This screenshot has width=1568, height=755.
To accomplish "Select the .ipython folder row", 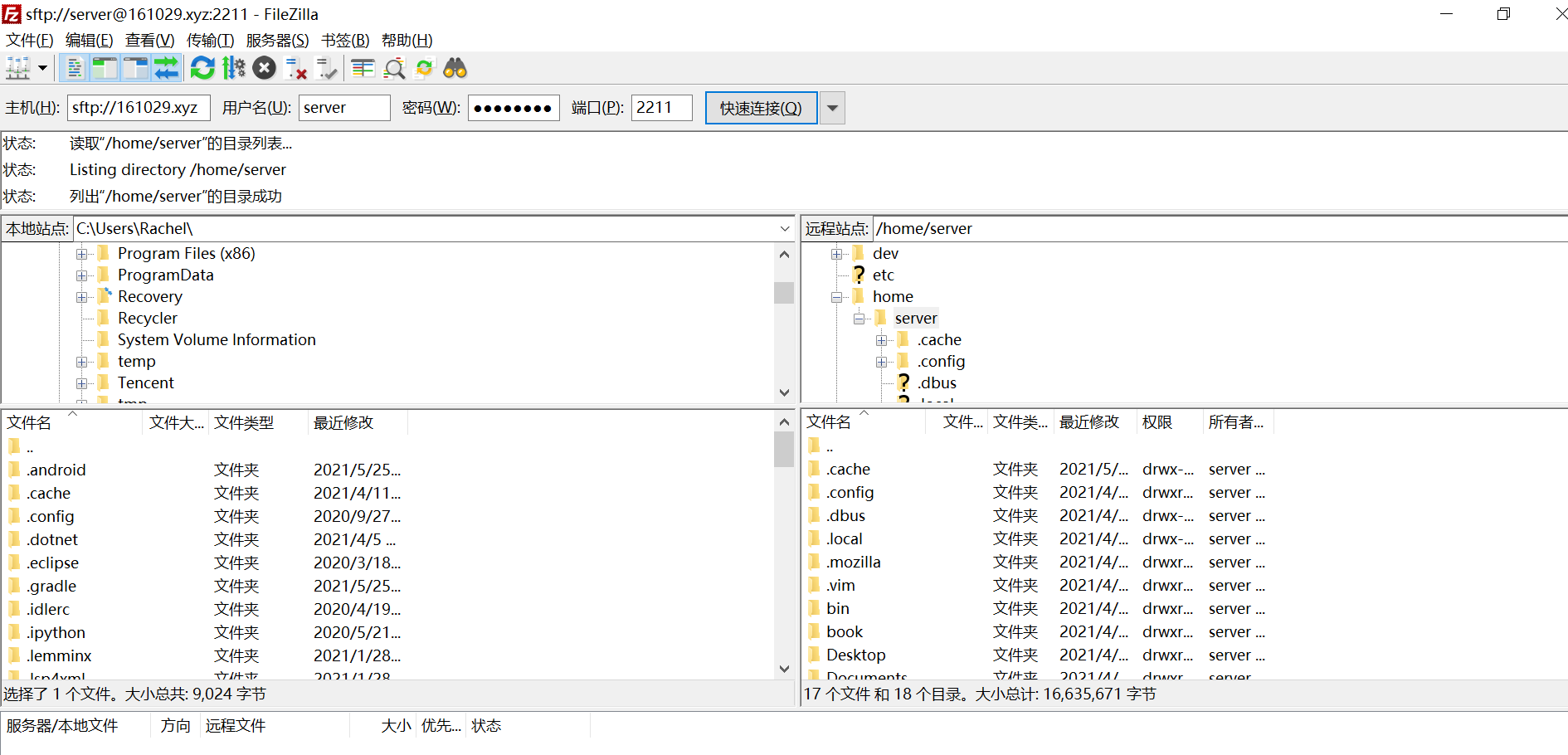I will point(56,632).
